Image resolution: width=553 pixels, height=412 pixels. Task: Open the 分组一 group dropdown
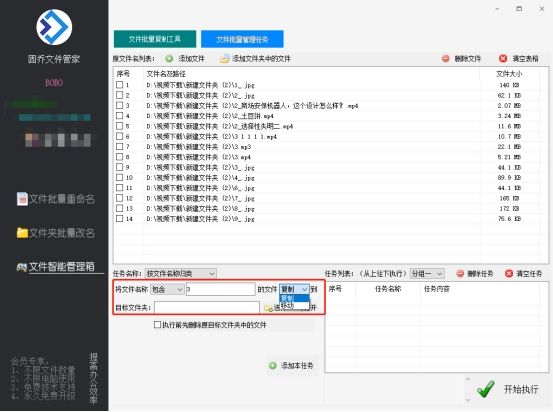pos(427,273)
